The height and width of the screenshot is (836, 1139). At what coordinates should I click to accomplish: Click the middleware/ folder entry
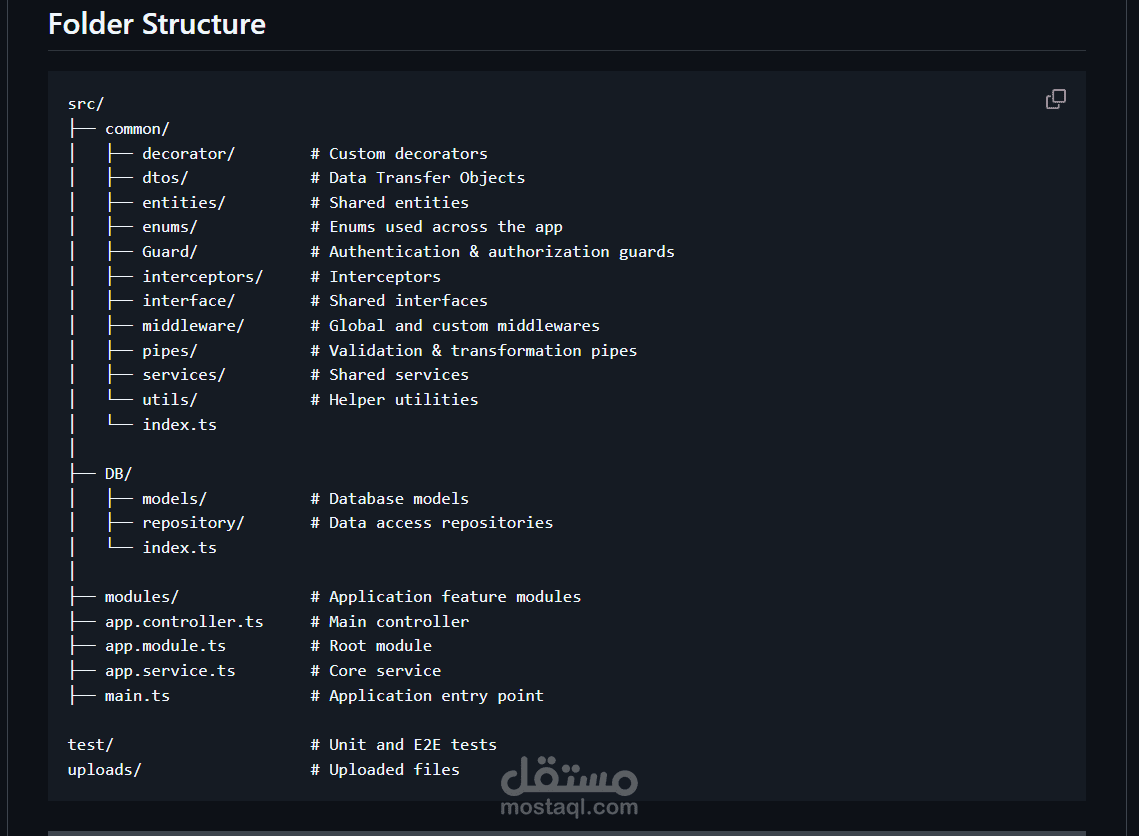193,326
